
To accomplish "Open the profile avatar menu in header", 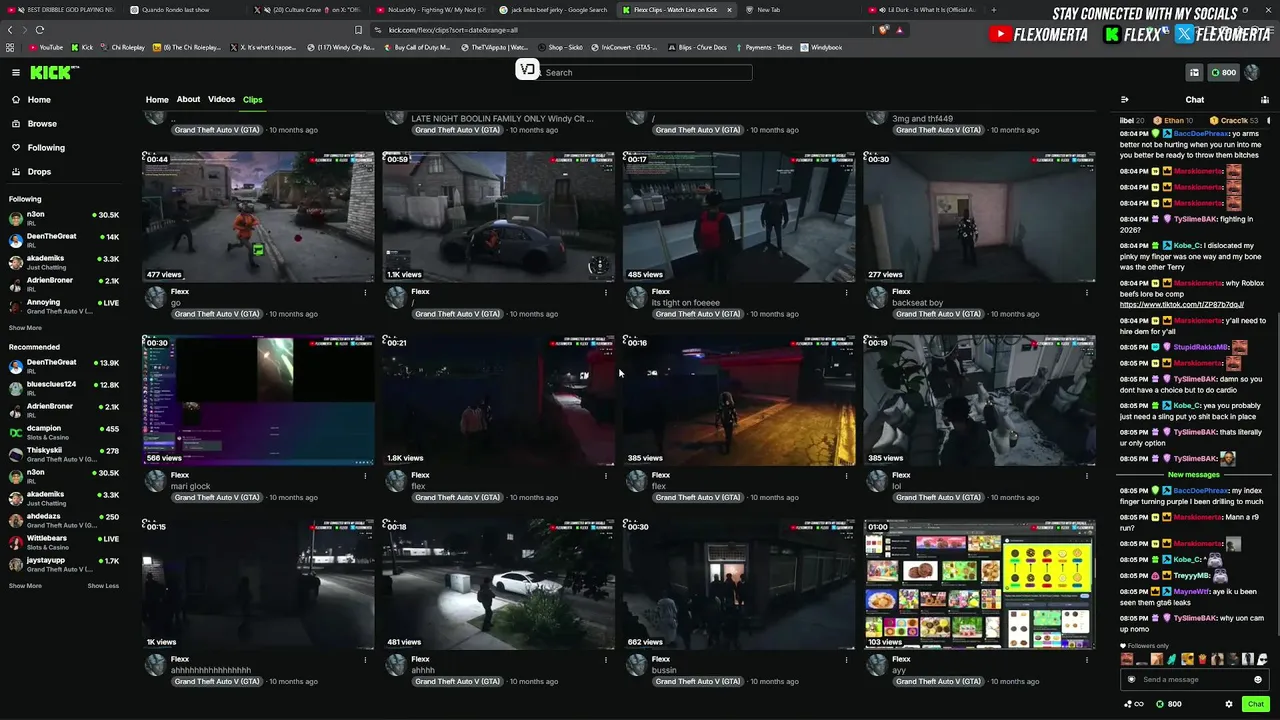I will (1252, 72).
